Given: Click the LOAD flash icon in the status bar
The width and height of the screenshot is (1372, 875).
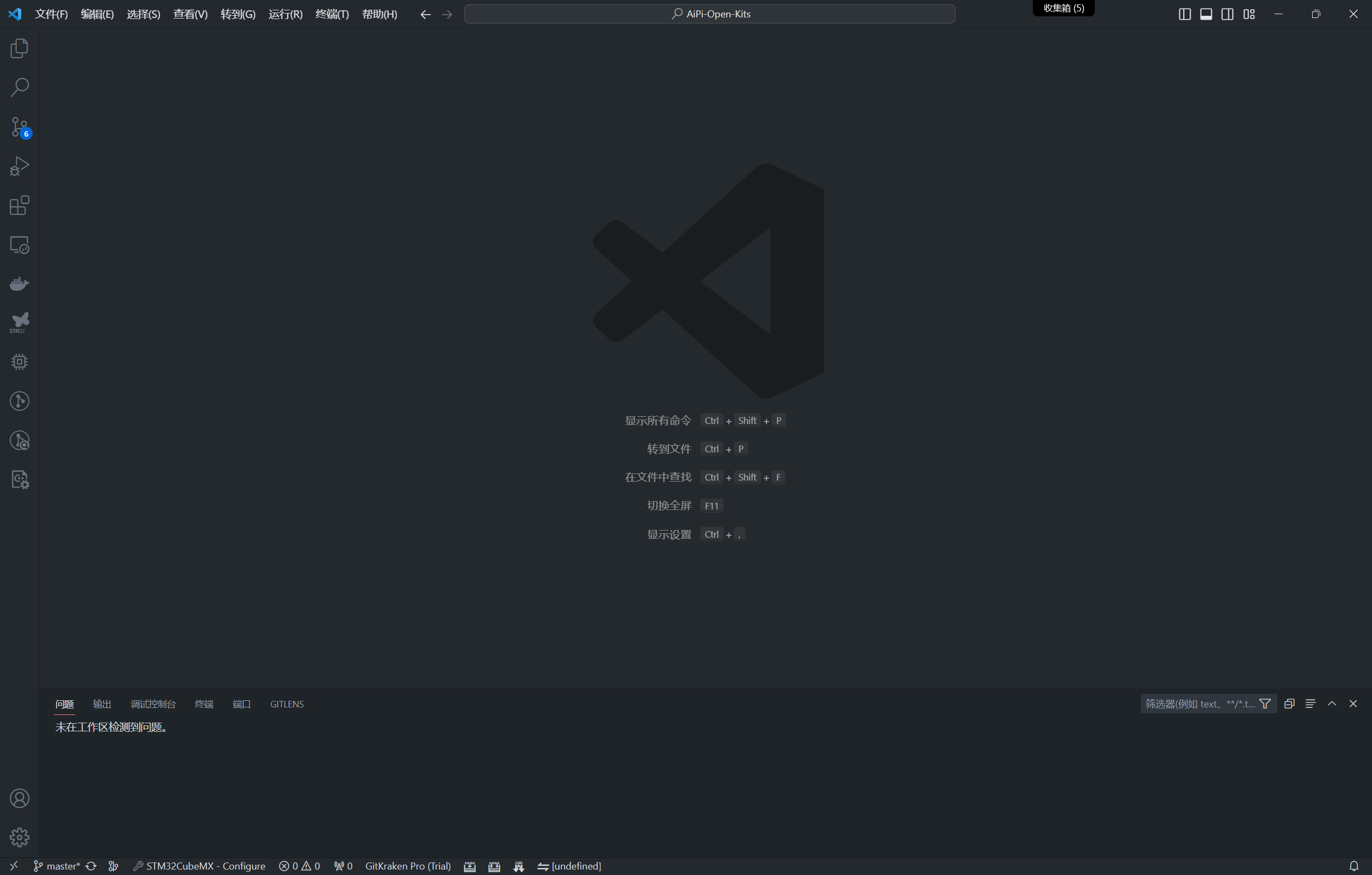Looking at the screenshot, I should (x=518, y=866).
